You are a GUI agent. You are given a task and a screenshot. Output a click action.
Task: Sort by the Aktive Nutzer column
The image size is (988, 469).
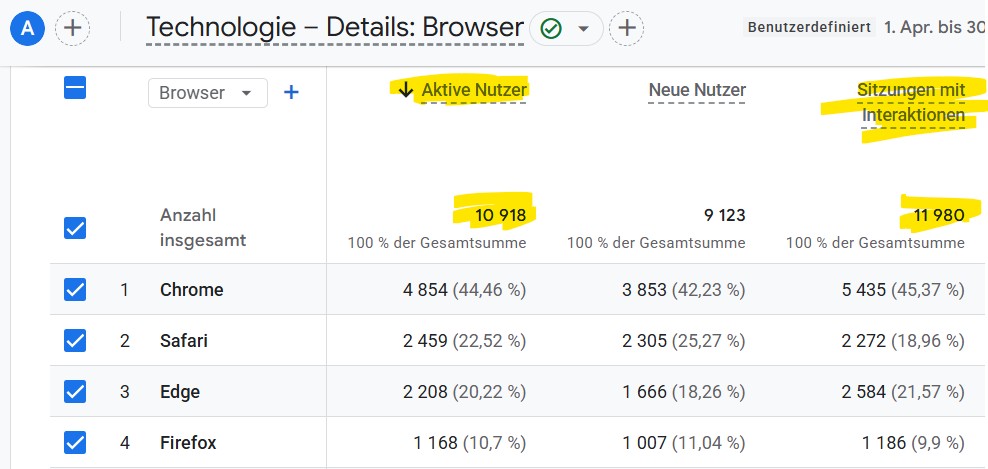tap(473, 91)
